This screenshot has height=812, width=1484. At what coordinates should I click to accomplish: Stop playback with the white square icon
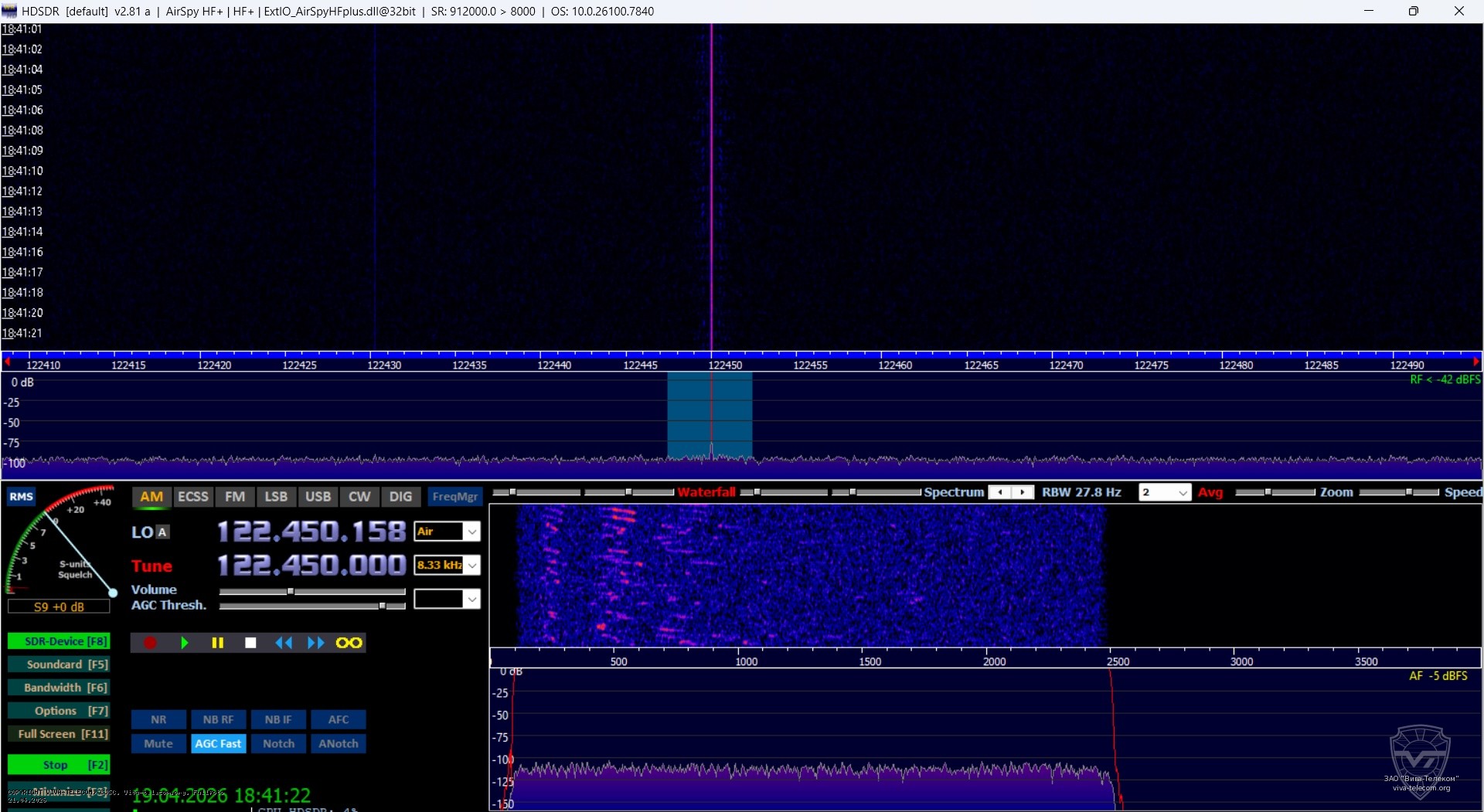pyautogui.click(x=250, y=642)
